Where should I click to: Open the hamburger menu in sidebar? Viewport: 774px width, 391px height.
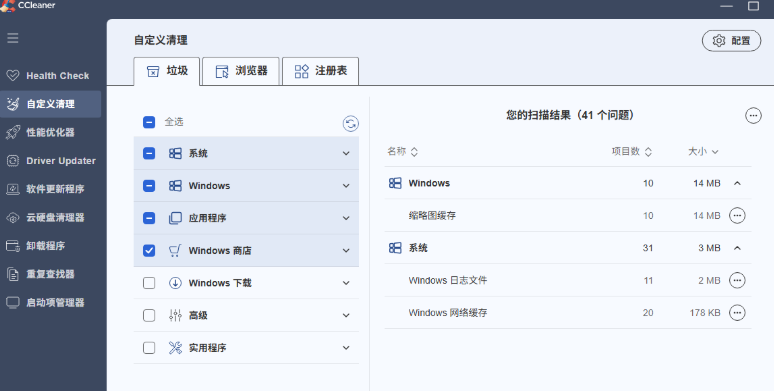13,38
